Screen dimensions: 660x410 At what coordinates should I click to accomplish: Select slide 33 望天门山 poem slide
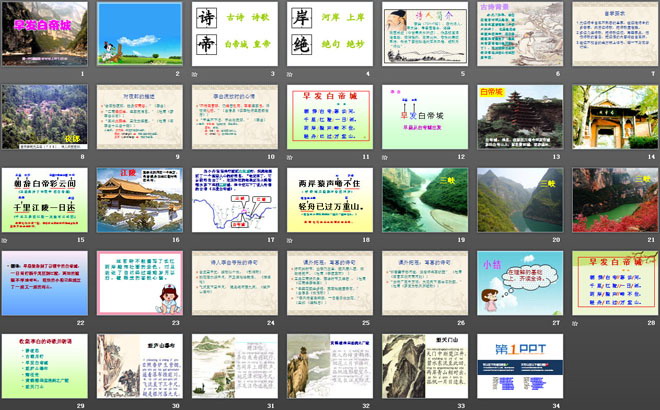[425, 366]
